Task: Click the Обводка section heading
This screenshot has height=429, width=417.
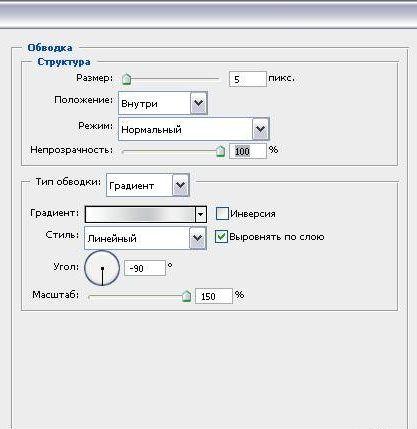Action: [50, 48]
